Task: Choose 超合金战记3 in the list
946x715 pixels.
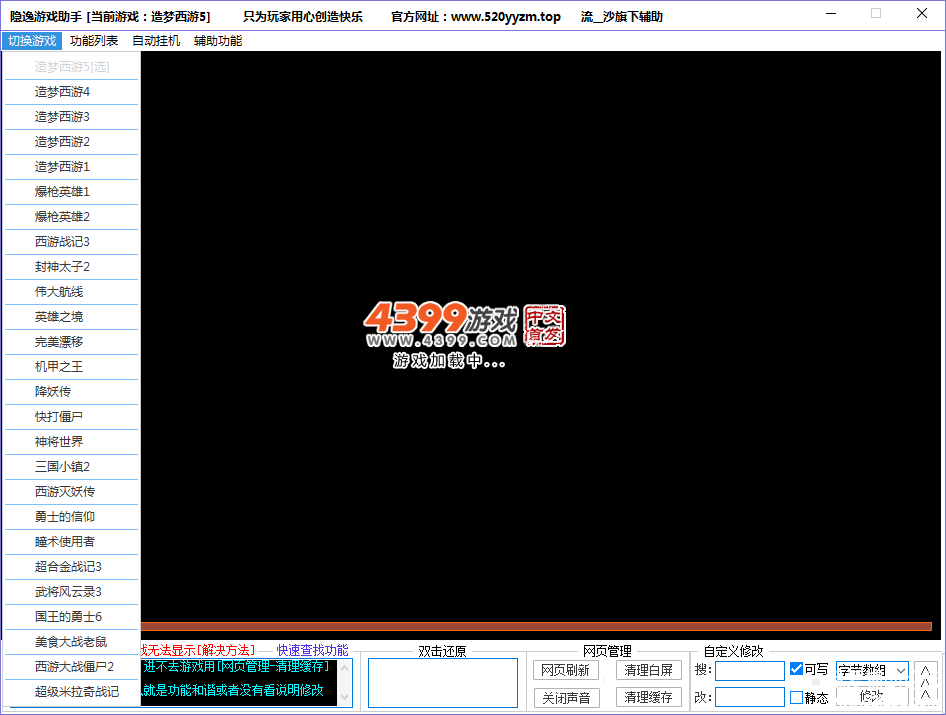Action: pos(72,567)
